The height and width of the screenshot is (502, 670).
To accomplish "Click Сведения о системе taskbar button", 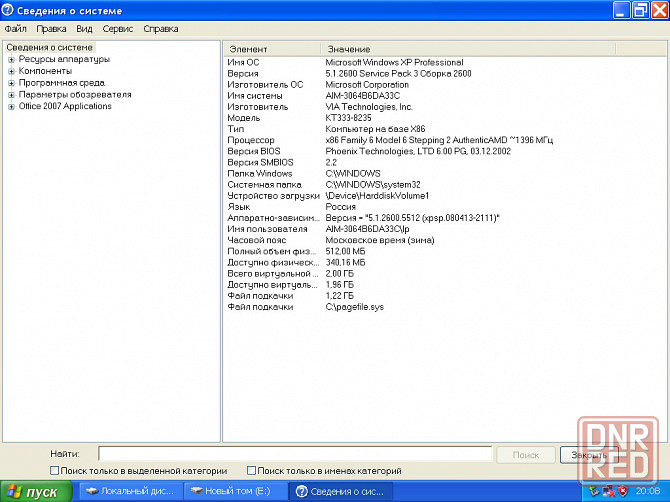I will (x=341, y=491).
